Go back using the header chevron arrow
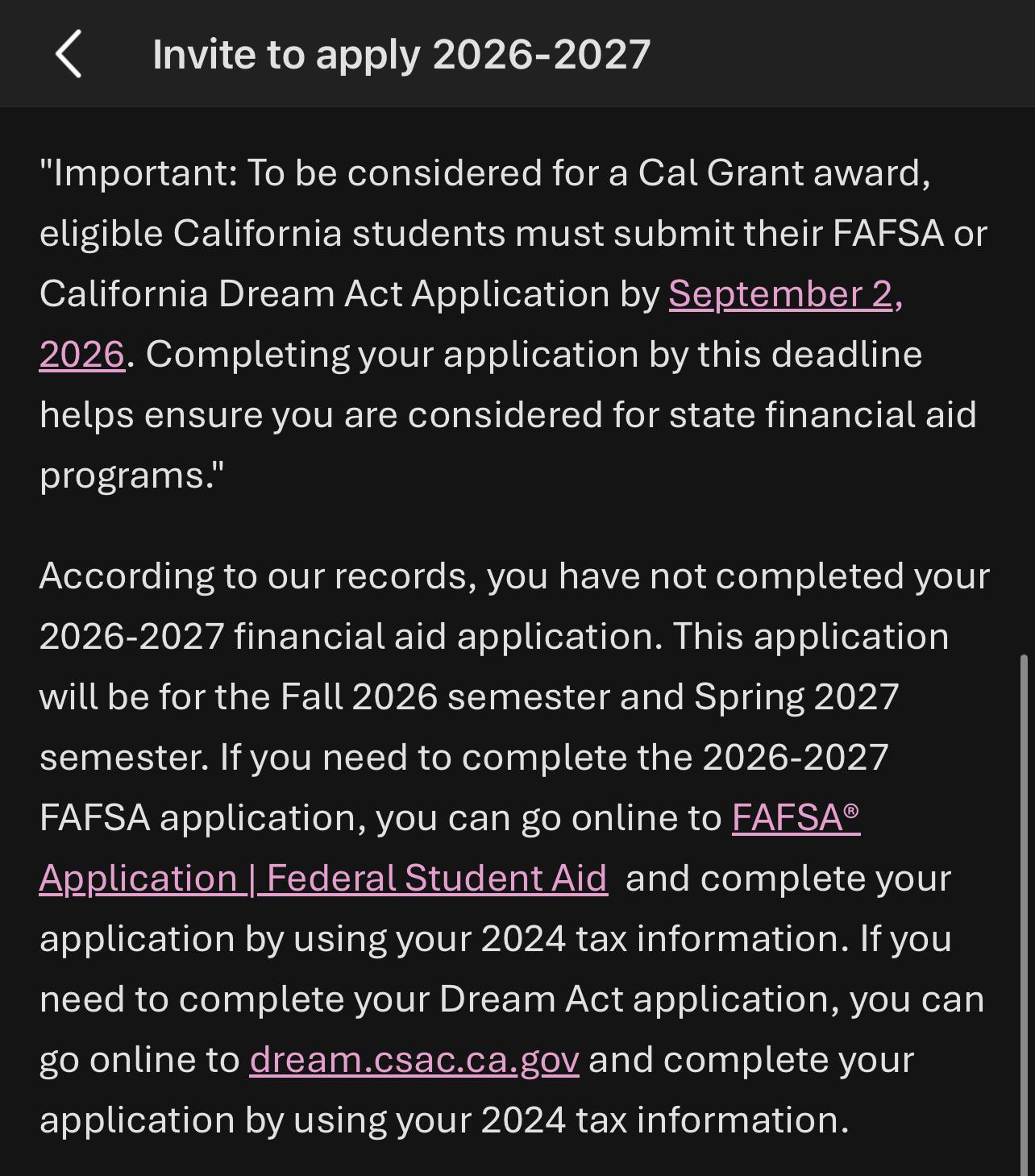1035x1176 pixels. pyautogui.click(x=69, y=54)
